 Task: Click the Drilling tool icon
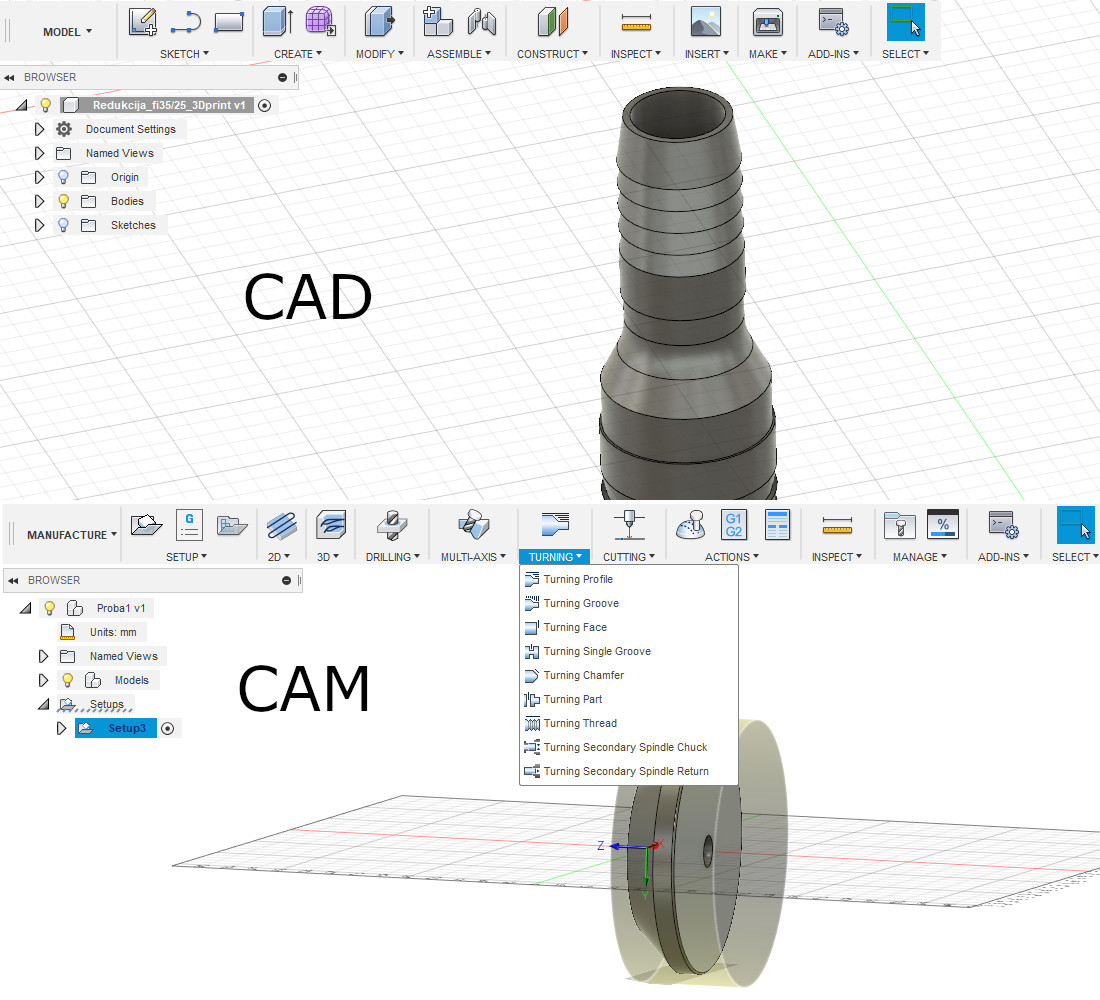click(x=391, y=524)
